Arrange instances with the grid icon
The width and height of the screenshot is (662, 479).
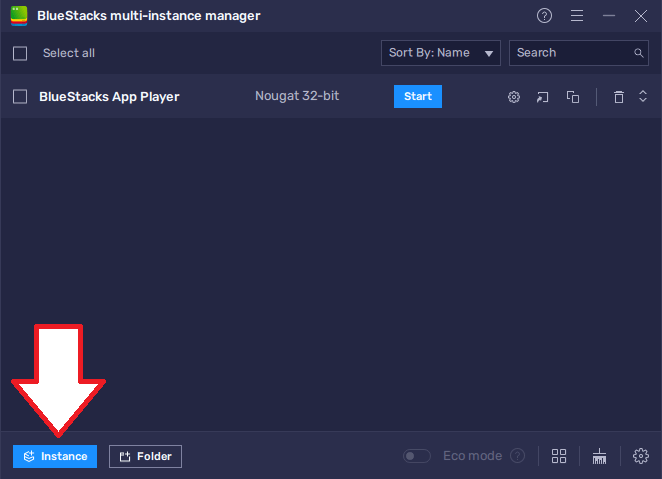click(559, 456)
